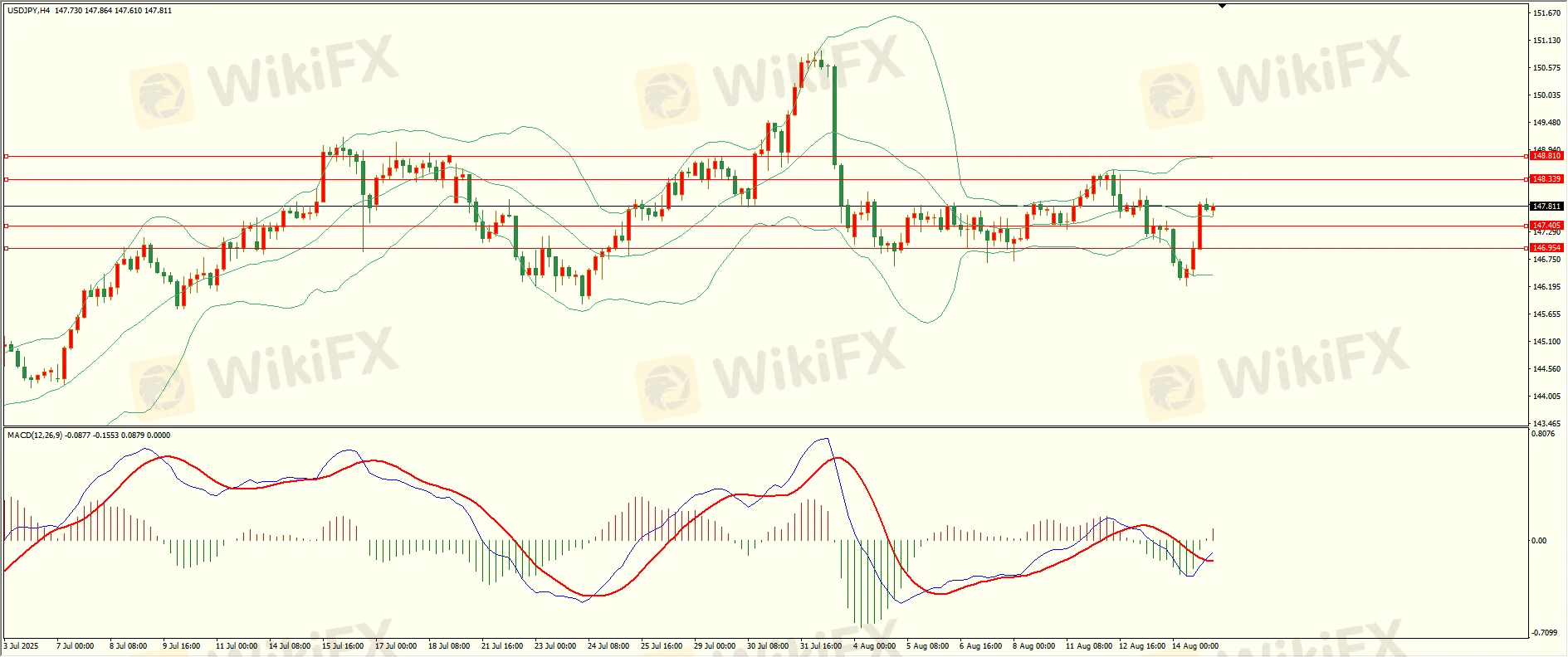
Task: Click the 7 Jul 00:00 time label
Action: (x=76, y=646)
